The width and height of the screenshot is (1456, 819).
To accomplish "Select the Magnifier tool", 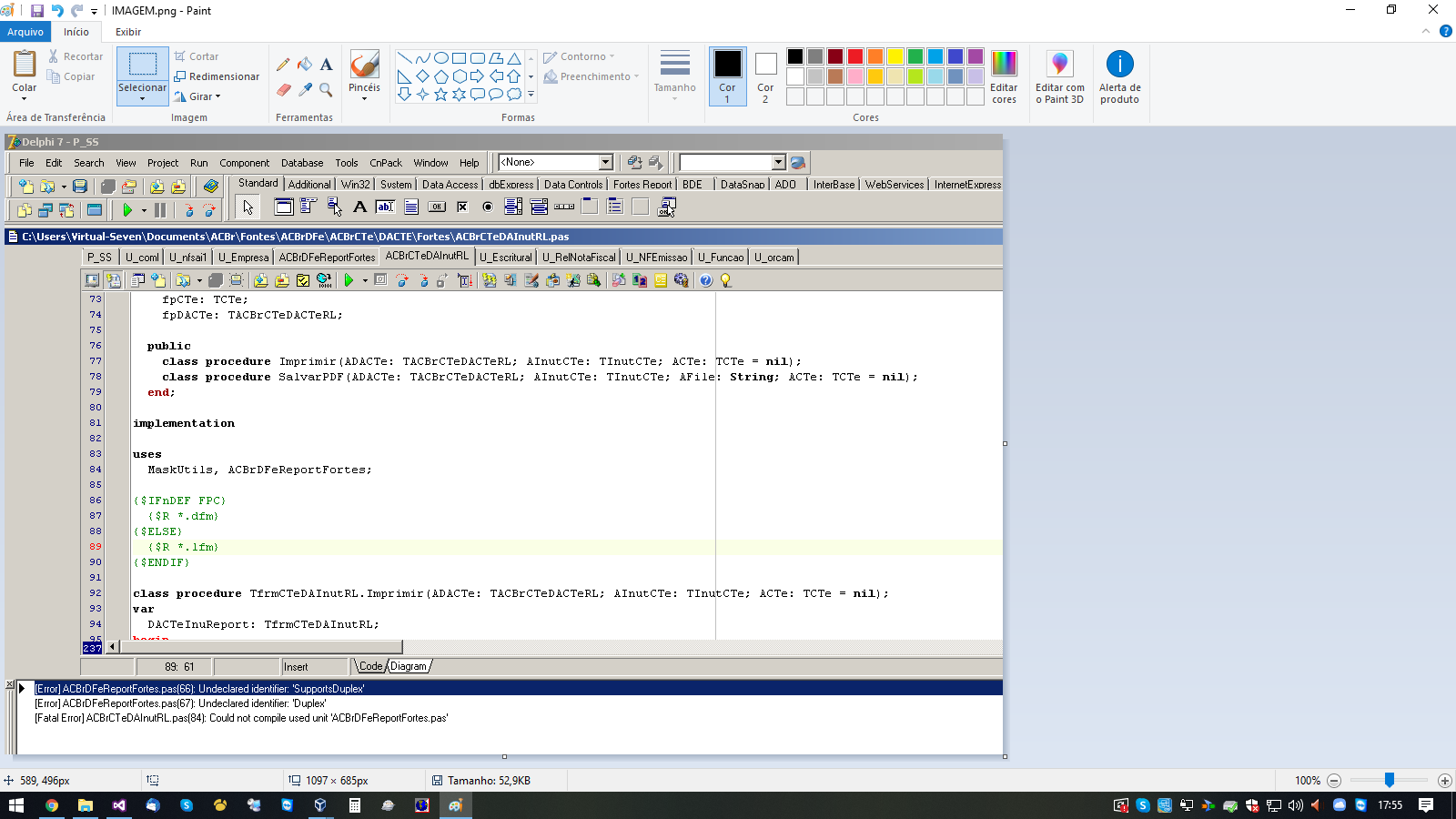I will pos(327,89).
